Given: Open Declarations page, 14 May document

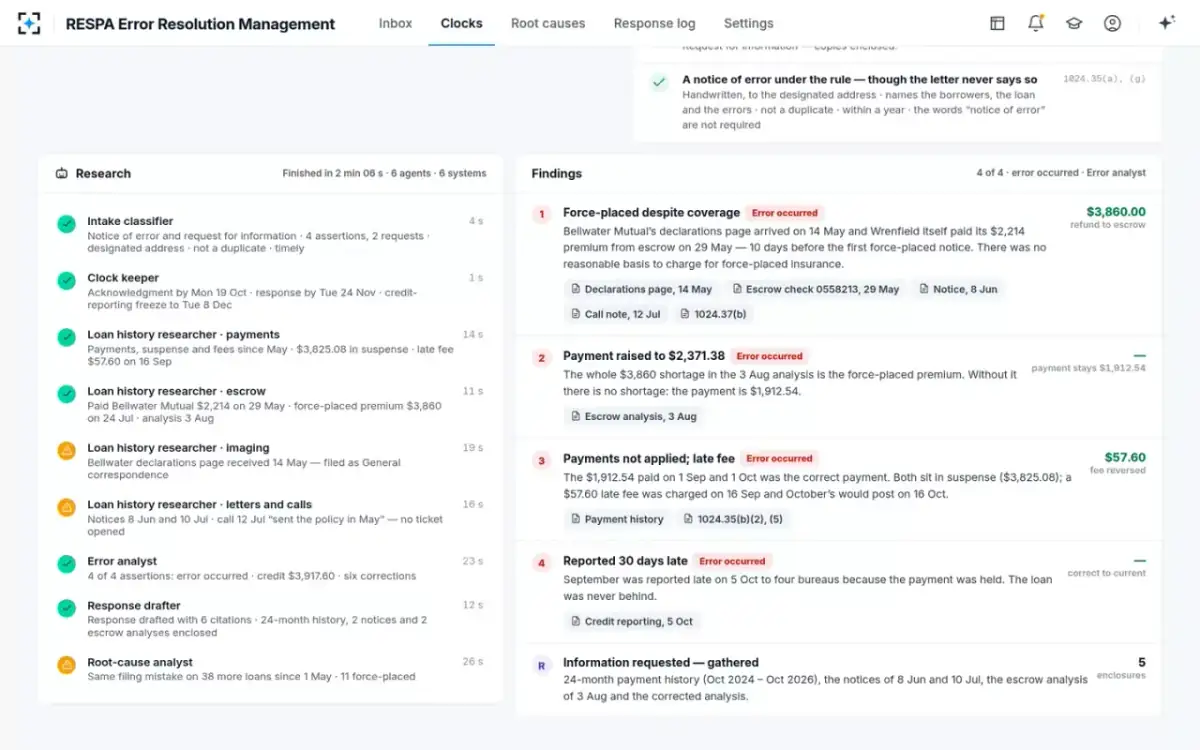Looking at the screenshot, I should [x=641, y=289].
